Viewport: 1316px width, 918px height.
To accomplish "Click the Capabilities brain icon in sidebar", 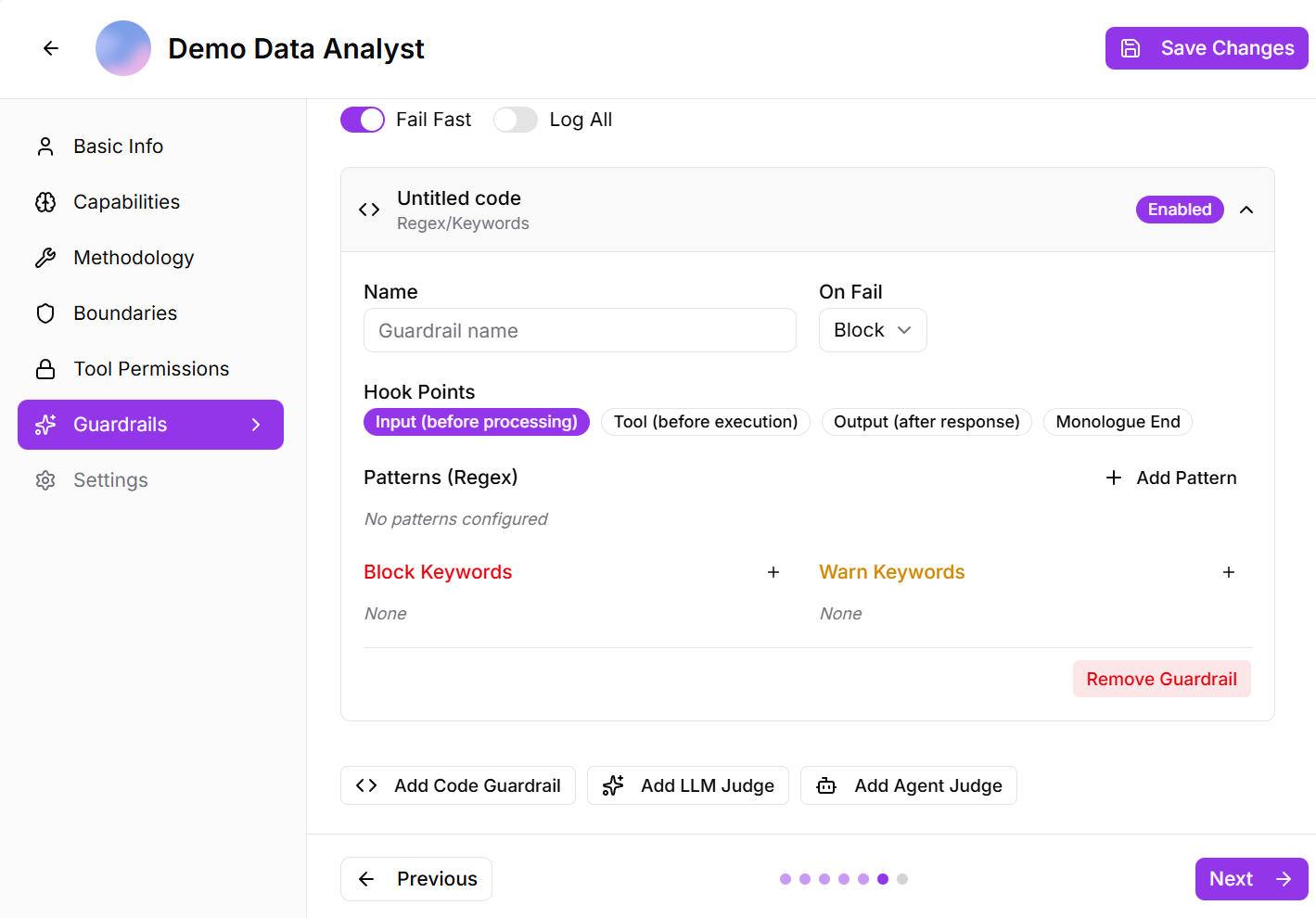I will tap(45, 202).
